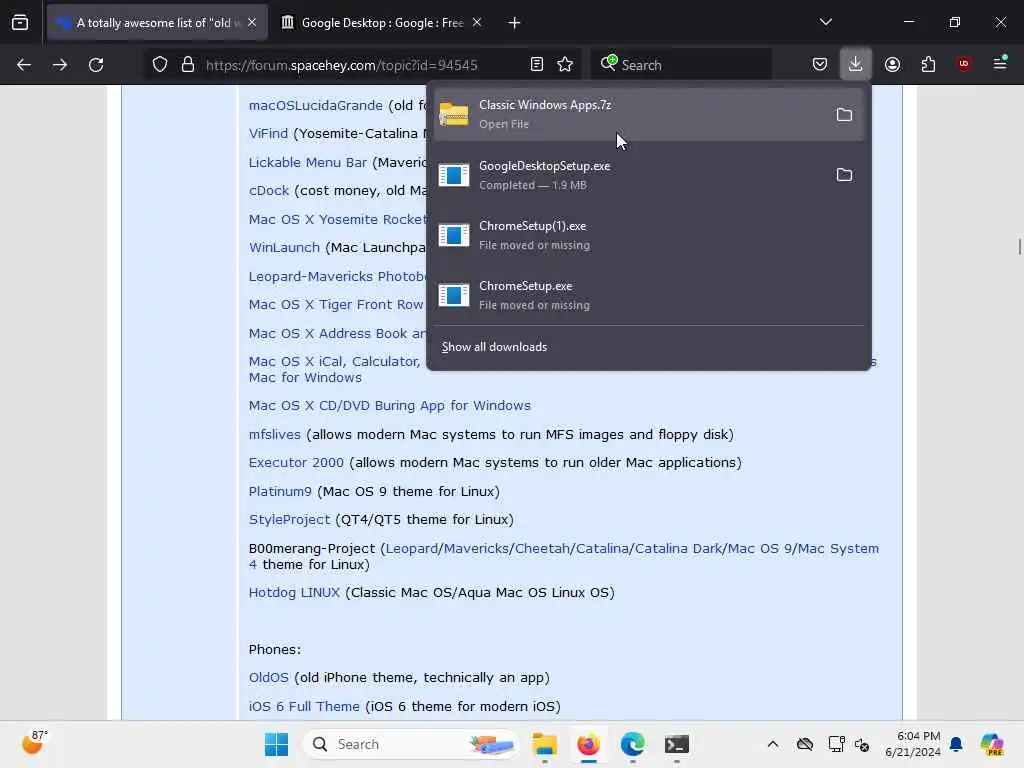Open the Lickable Menu Bar link
Viewport: 1024px width, 768px height.
coord(308,163)
